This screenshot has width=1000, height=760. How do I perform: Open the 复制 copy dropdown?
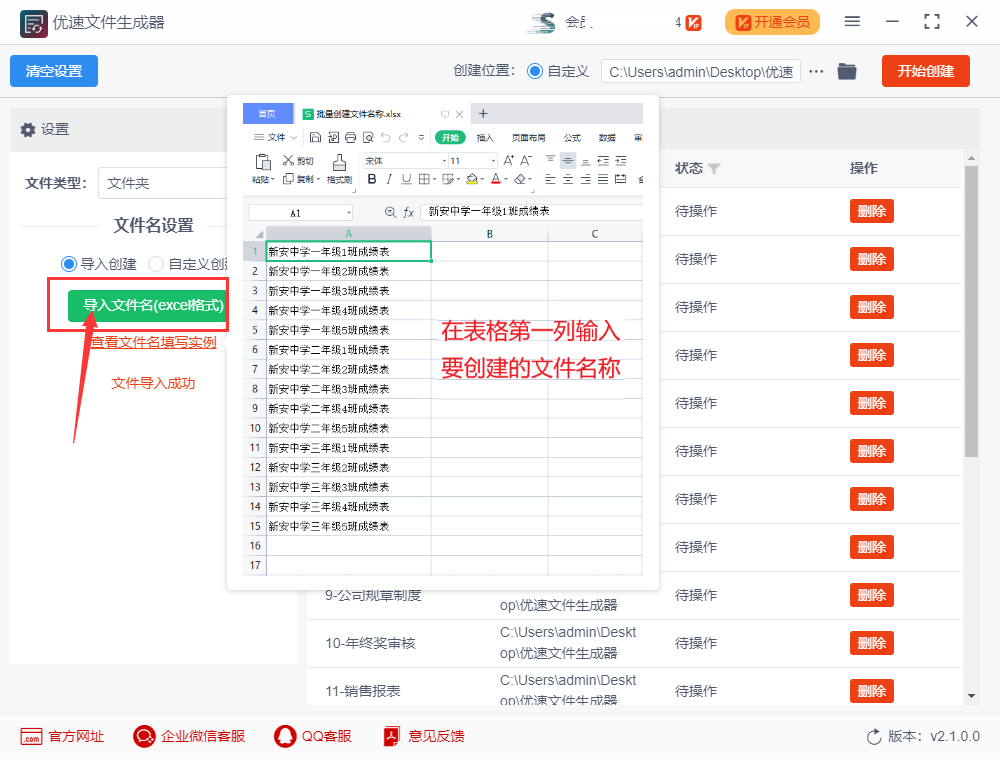click(318, 180)
